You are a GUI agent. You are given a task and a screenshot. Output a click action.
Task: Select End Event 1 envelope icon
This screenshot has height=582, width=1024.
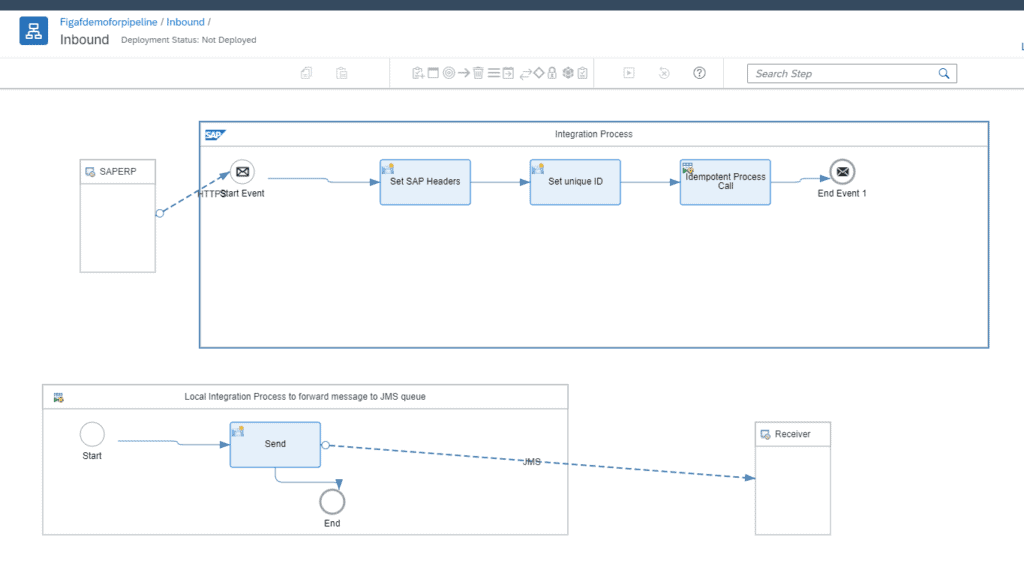(x=842, y=172)
